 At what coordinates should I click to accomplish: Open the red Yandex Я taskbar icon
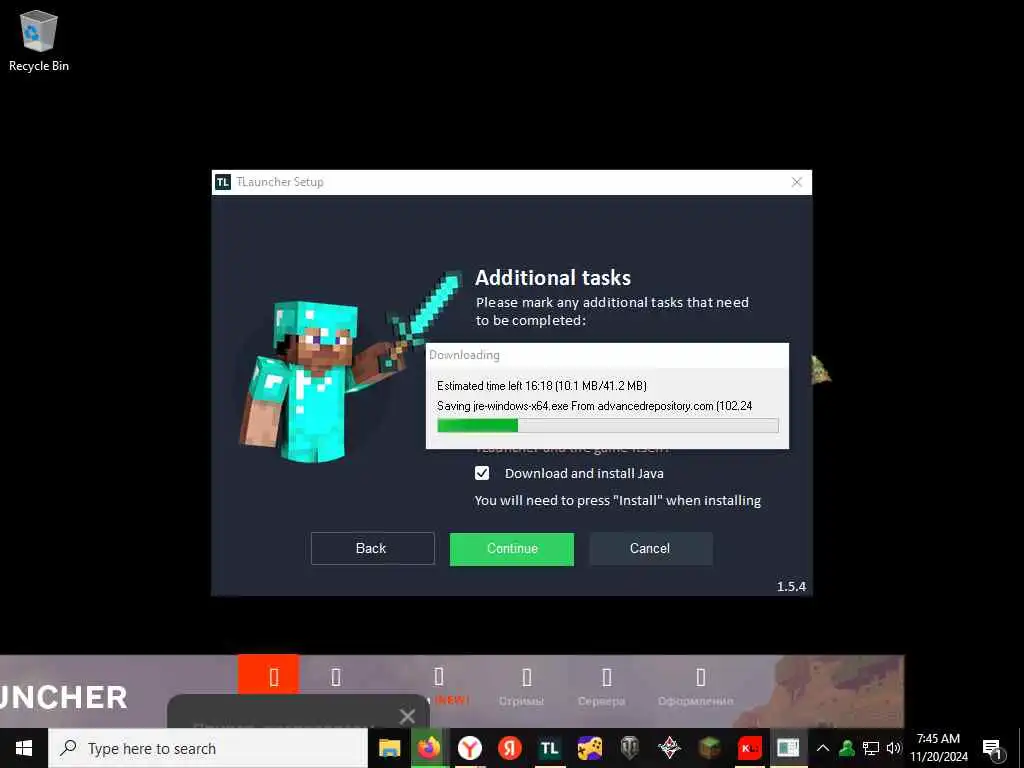pos(509,748)
